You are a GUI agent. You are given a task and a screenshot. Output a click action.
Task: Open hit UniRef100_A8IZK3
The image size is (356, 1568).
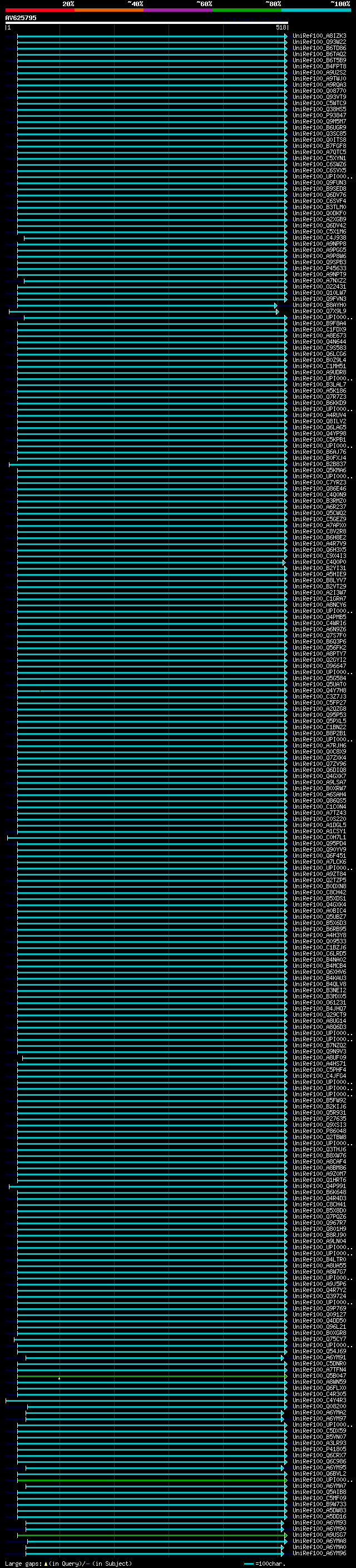pyautogui.click(x=319, y=36)
